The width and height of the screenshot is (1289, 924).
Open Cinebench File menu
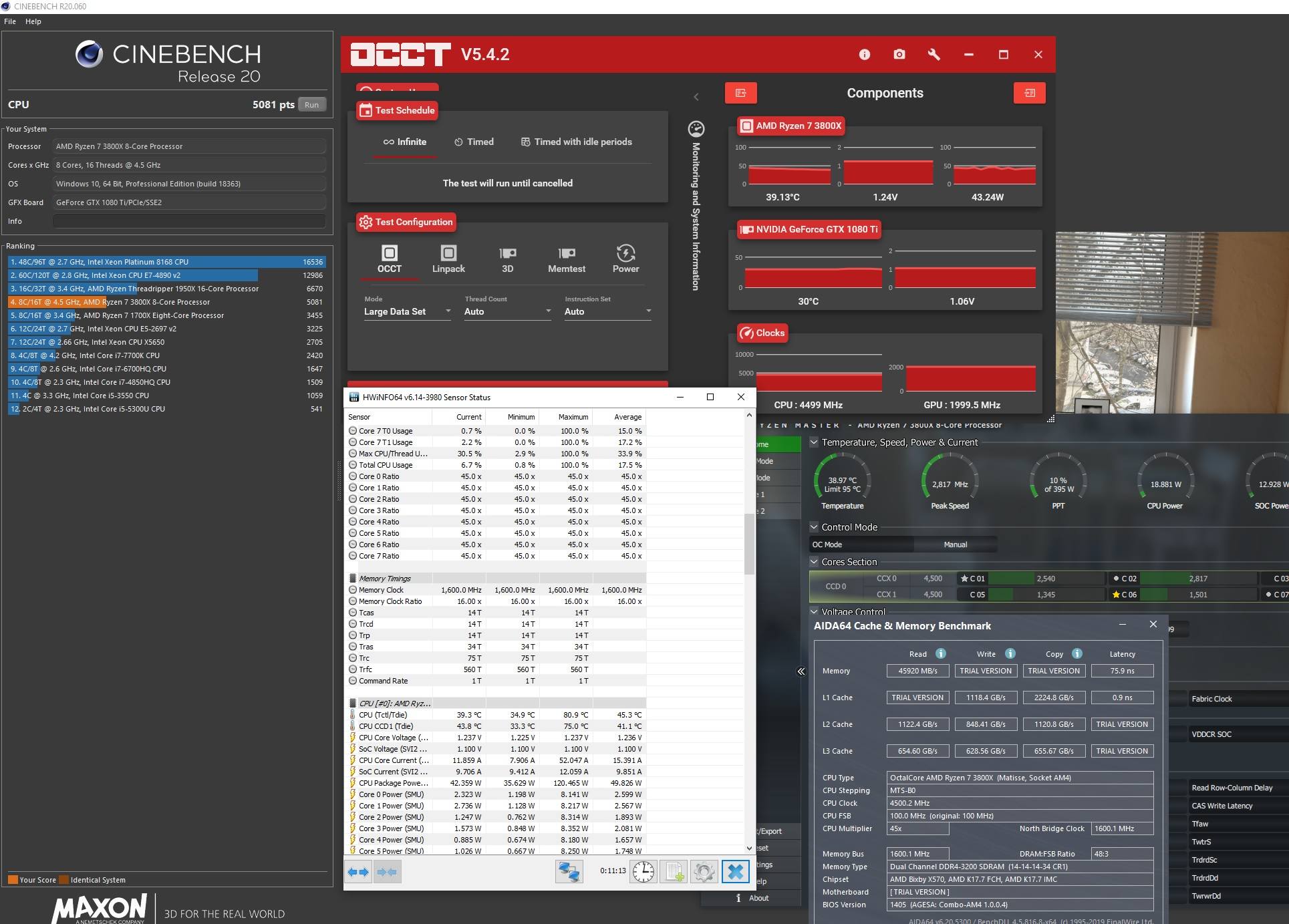[x=10, y=21]
